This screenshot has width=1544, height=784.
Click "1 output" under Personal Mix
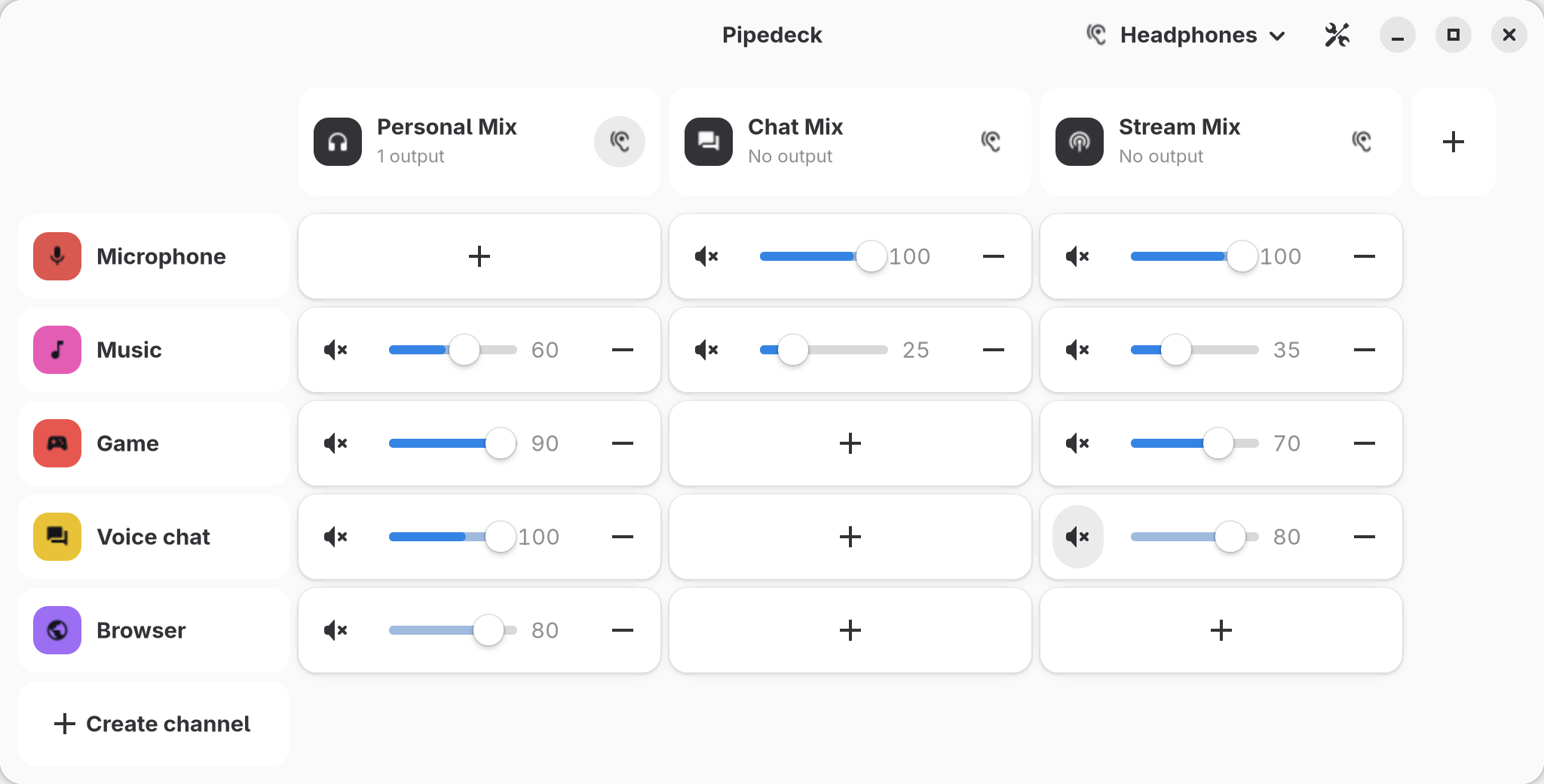[411, 156]
